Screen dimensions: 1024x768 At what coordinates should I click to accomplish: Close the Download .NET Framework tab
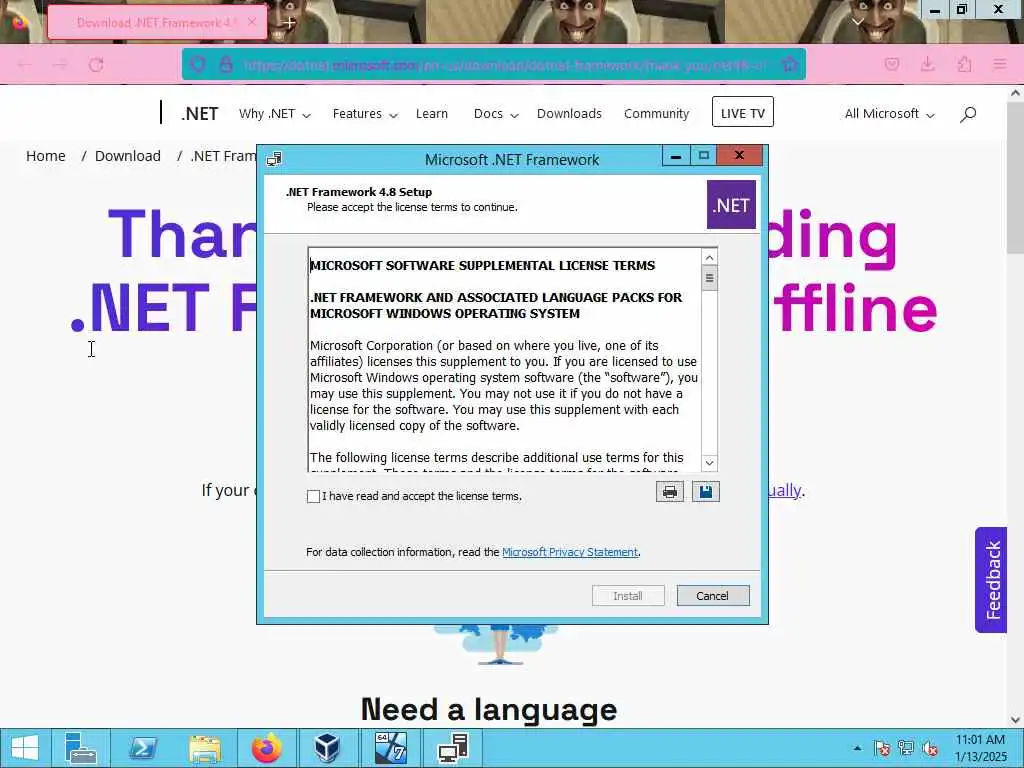(252, 22)
